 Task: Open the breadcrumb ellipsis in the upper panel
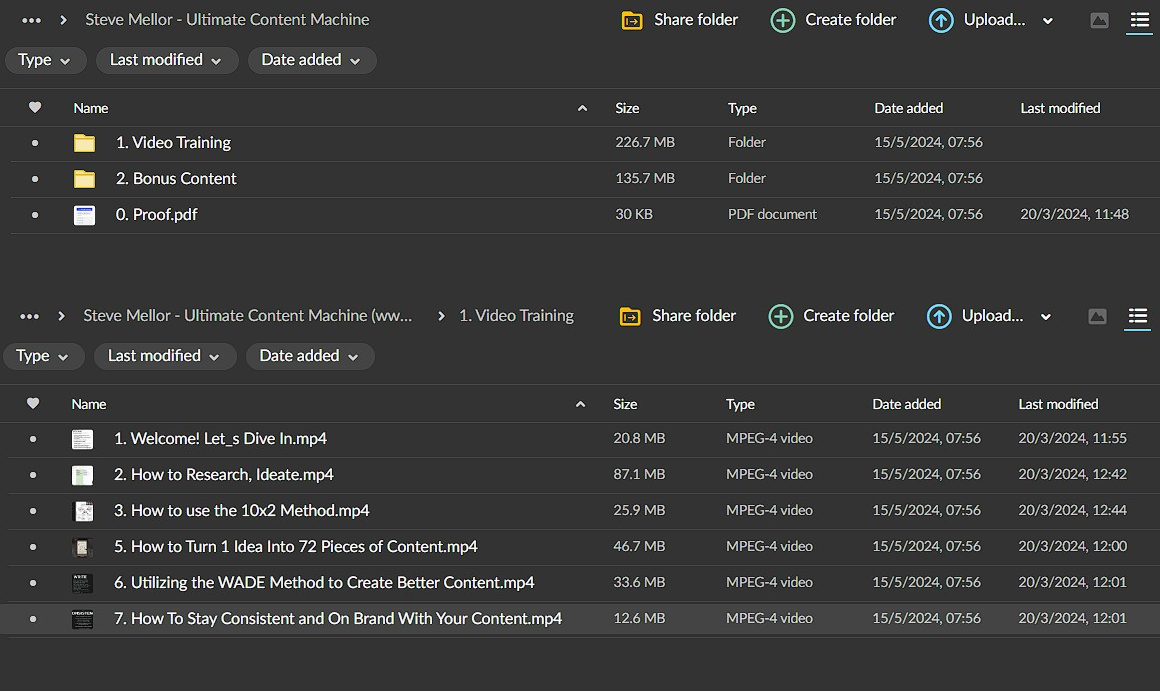[x=31, y=21]
